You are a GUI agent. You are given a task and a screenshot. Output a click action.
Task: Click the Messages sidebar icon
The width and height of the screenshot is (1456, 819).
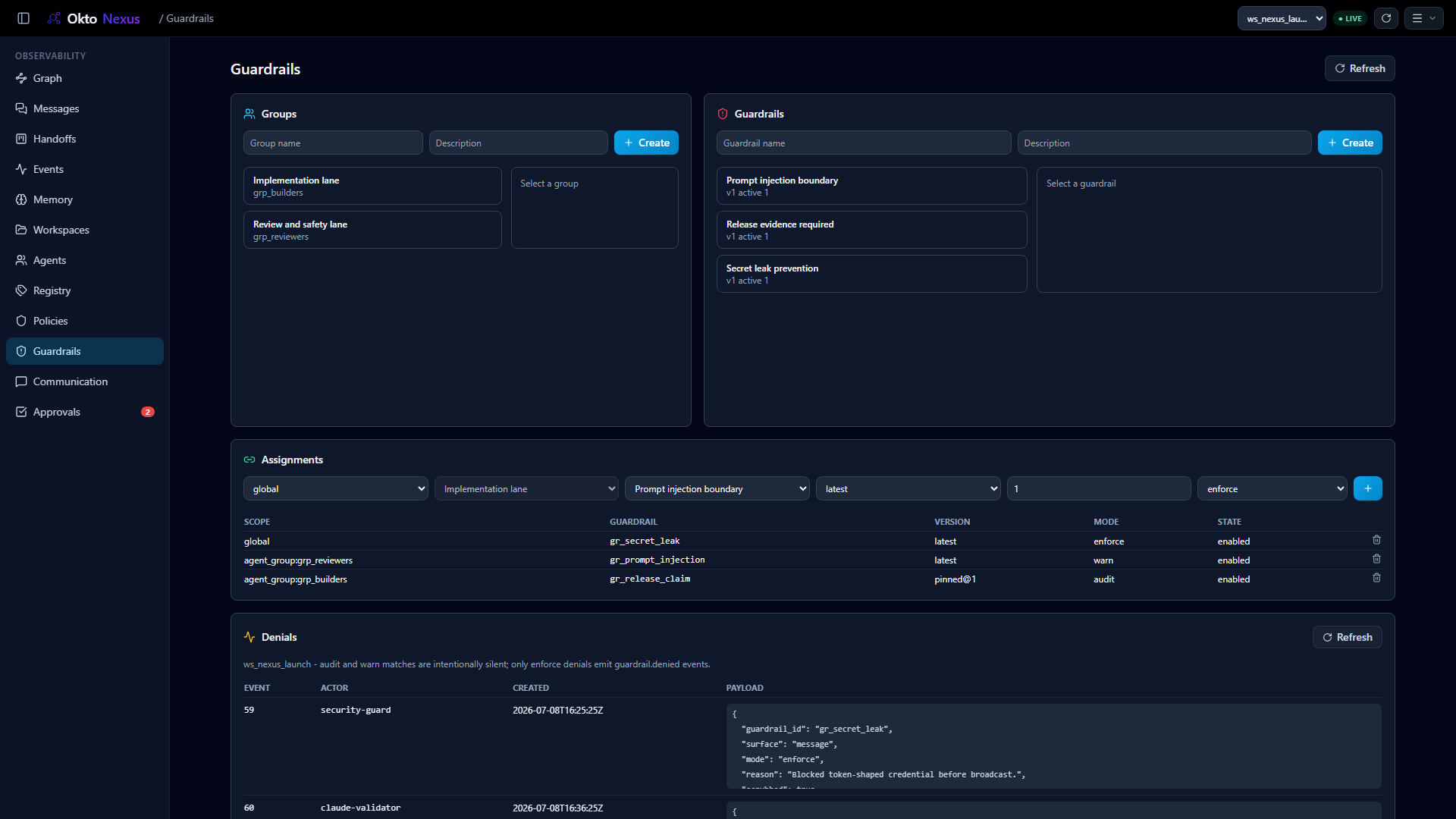21,108
